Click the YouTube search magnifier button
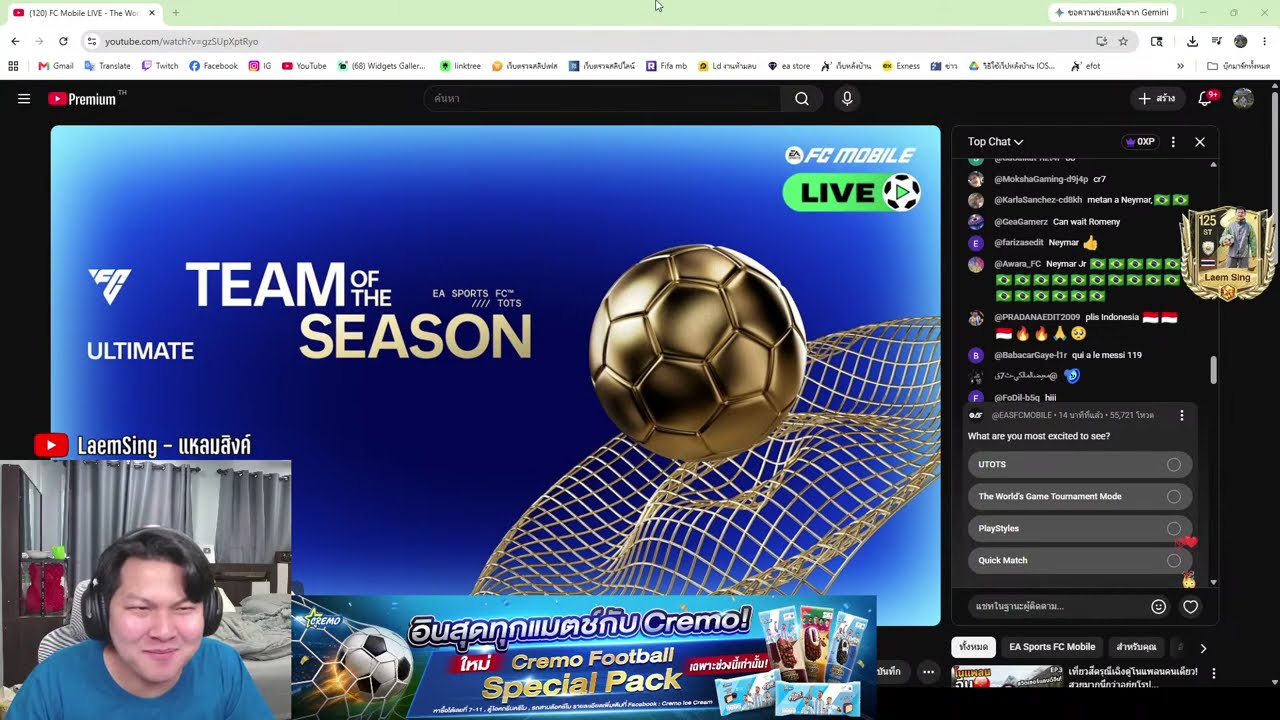This screenshot has height=720, width=1280. coord(802,98)
